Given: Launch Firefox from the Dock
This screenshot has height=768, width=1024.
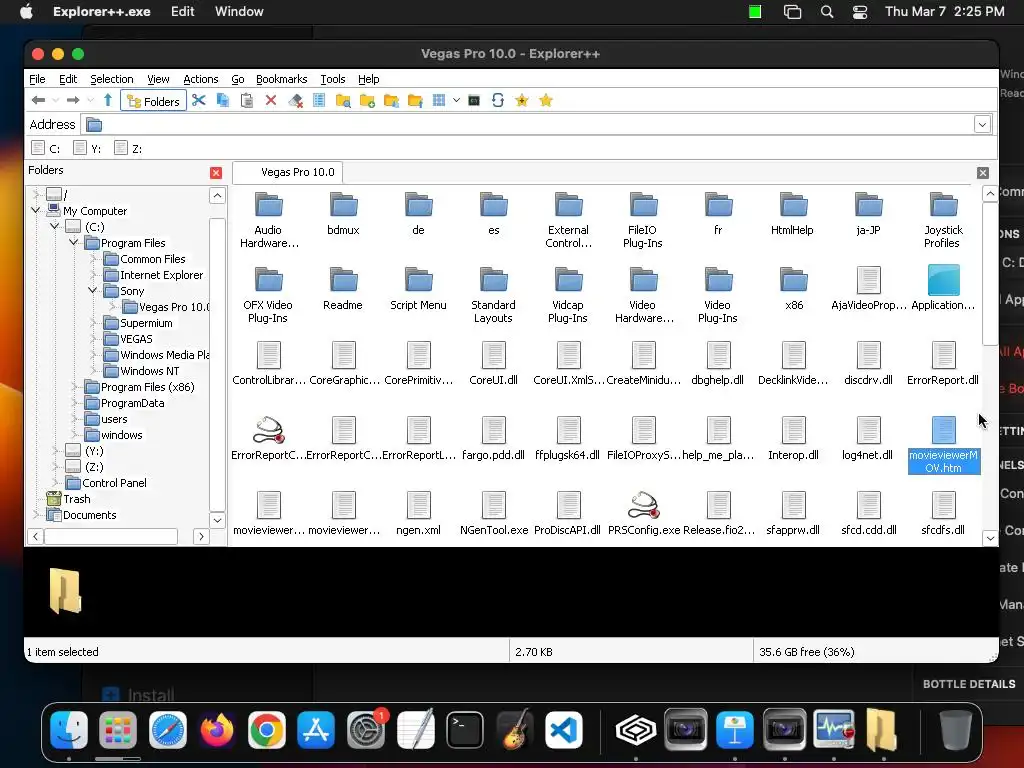Looking at the screenshot, I should pos(217,729).
